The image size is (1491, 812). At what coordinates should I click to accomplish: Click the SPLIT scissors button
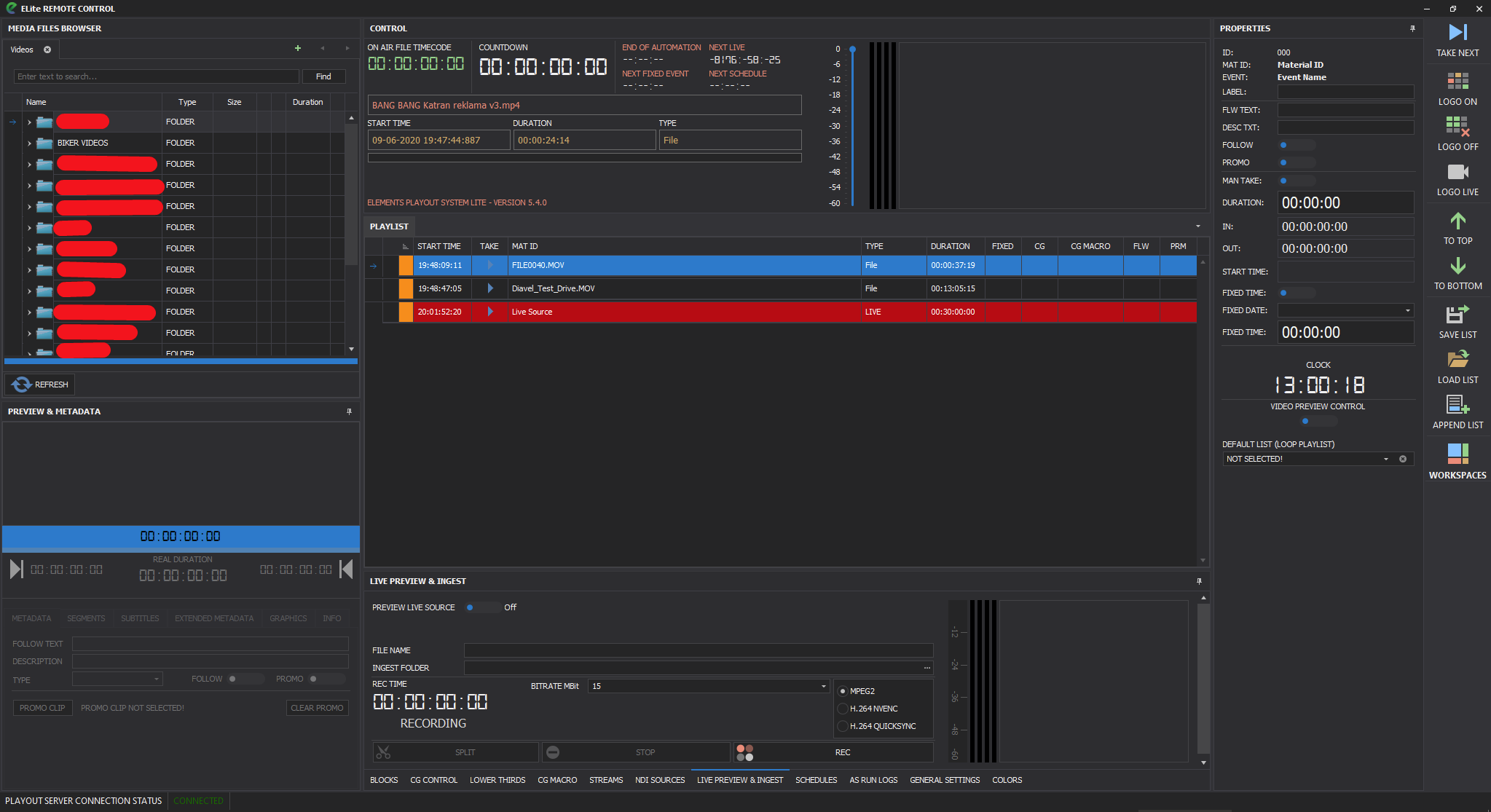tap(456, 752)
